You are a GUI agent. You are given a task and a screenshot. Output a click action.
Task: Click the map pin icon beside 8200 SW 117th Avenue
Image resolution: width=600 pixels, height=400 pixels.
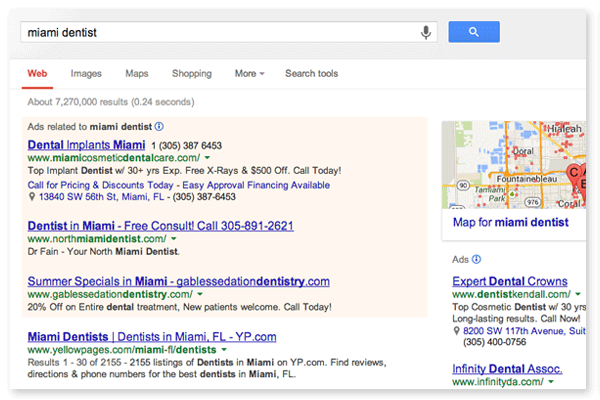(456, 331)
